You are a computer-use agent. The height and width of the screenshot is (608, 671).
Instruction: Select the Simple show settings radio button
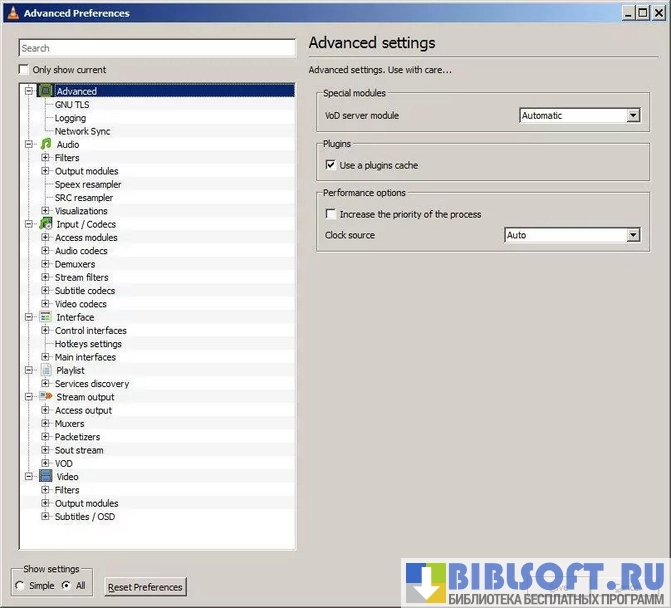pyautogui.click(x=20, y=586)
